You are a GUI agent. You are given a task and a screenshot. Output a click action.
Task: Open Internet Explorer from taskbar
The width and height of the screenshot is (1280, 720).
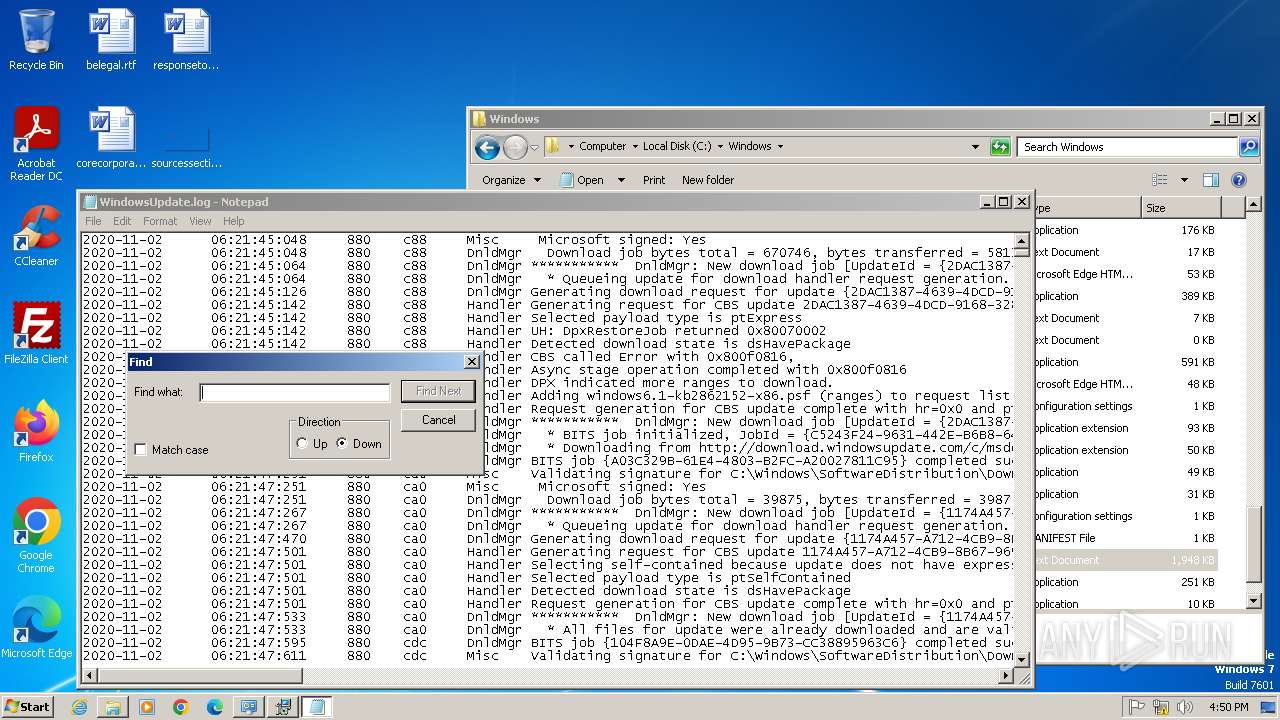(x=79, y=707)
